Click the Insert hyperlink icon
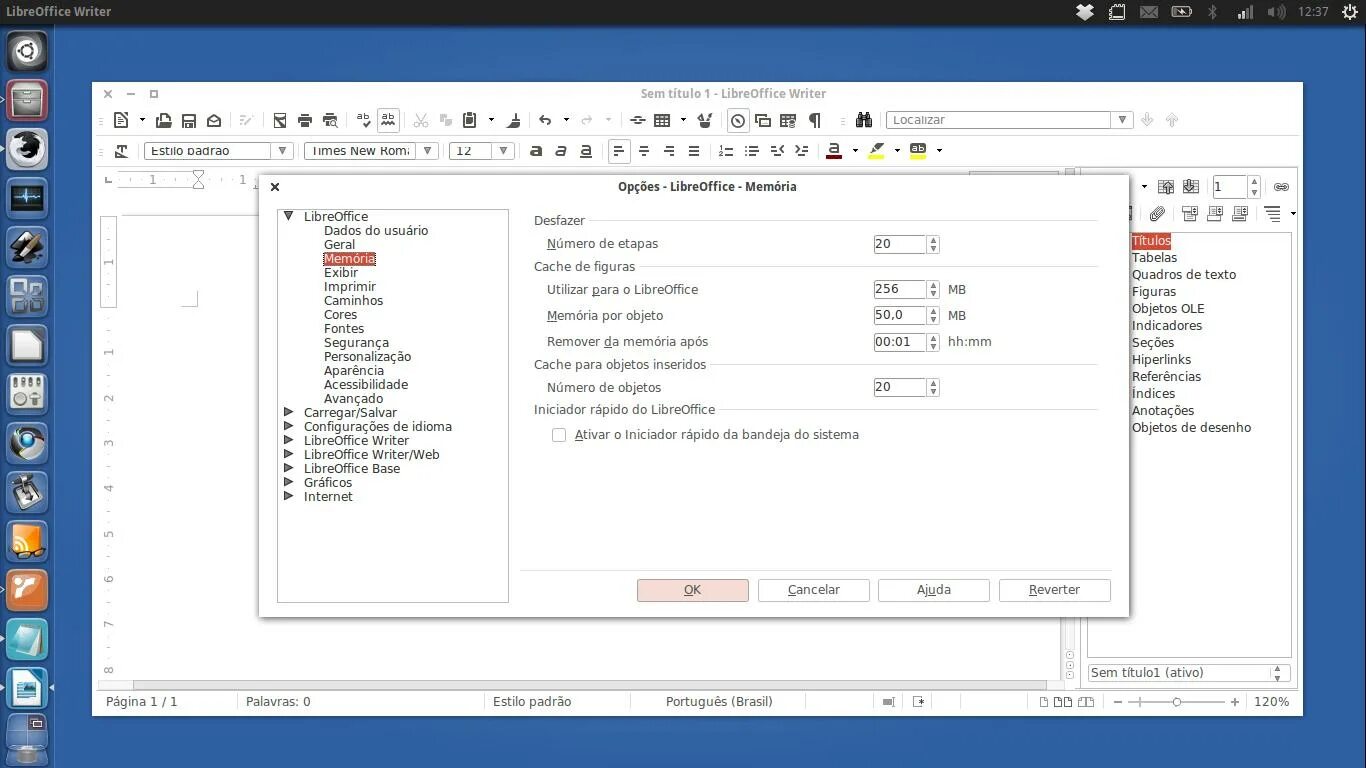Viewport: 1366px width, 768px height. coord(637,120)
